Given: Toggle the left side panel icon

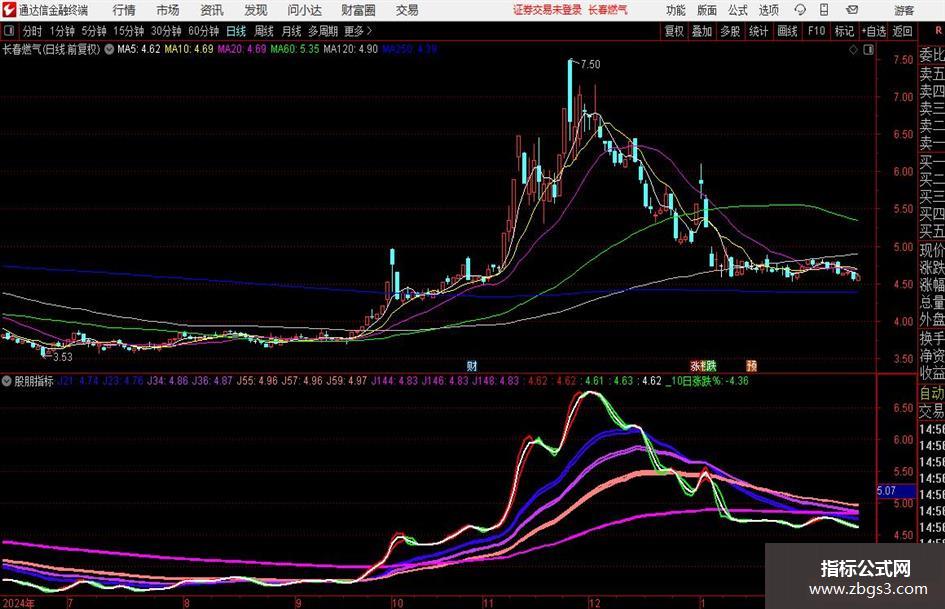Looking at the screenshot, I should [x=9, y=31].
